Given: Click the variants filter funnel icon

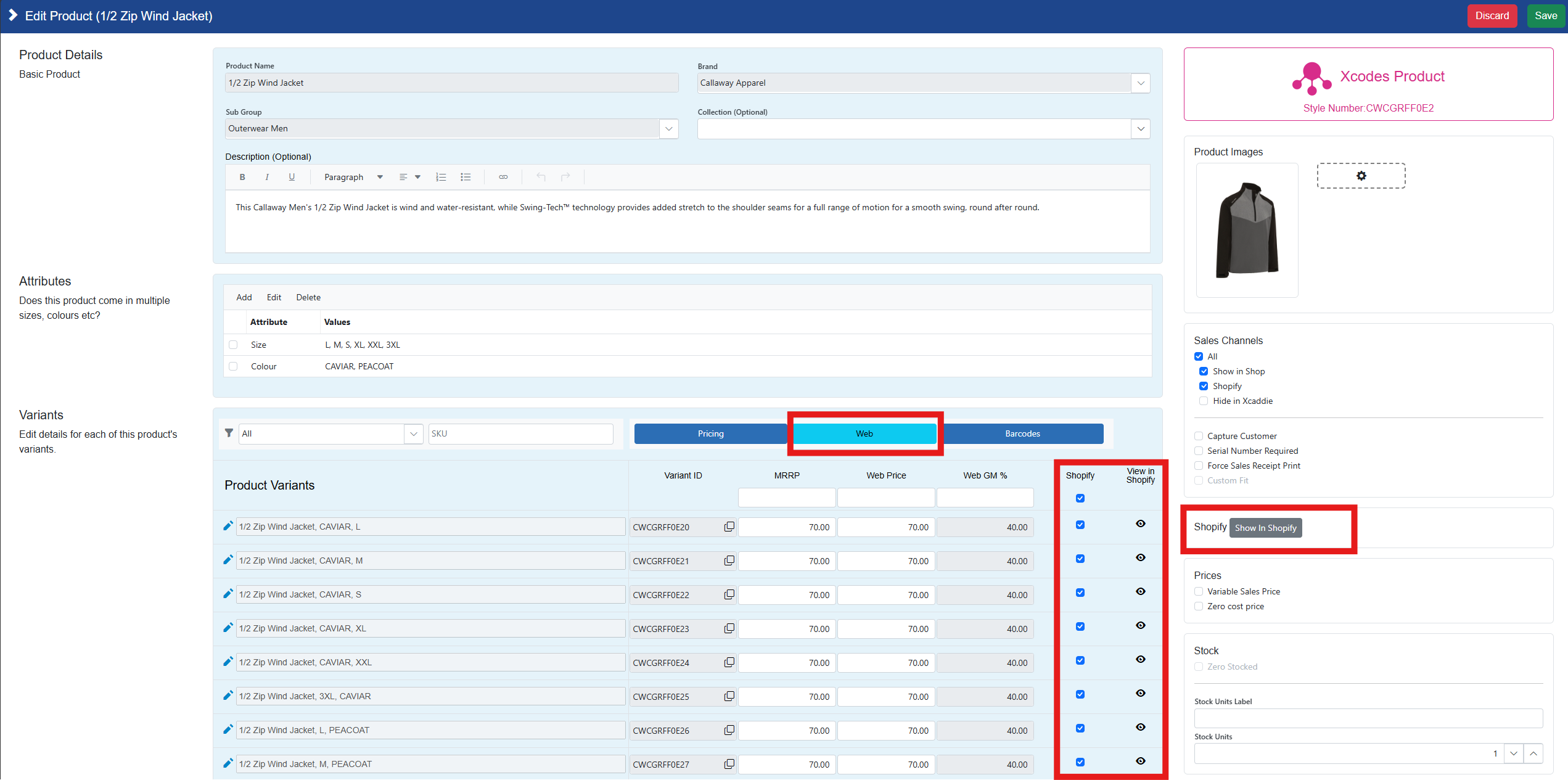Looking at the screenshot, I should (229, 433).
